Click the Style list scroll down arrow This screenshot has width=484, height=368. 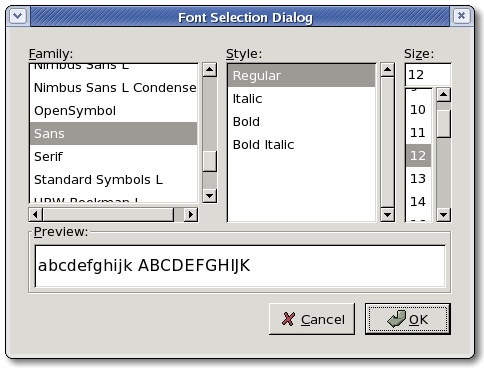coord(387,215)
